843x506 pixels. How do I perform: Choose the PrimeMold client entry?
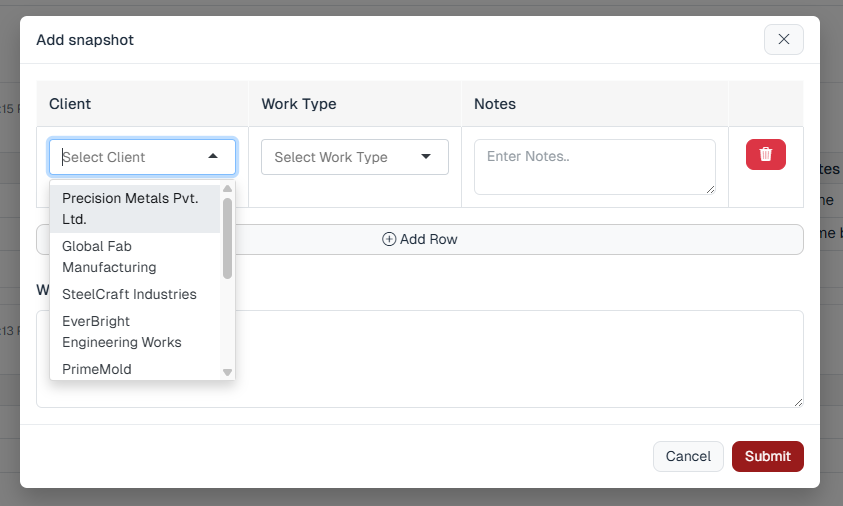click(97, 369)
